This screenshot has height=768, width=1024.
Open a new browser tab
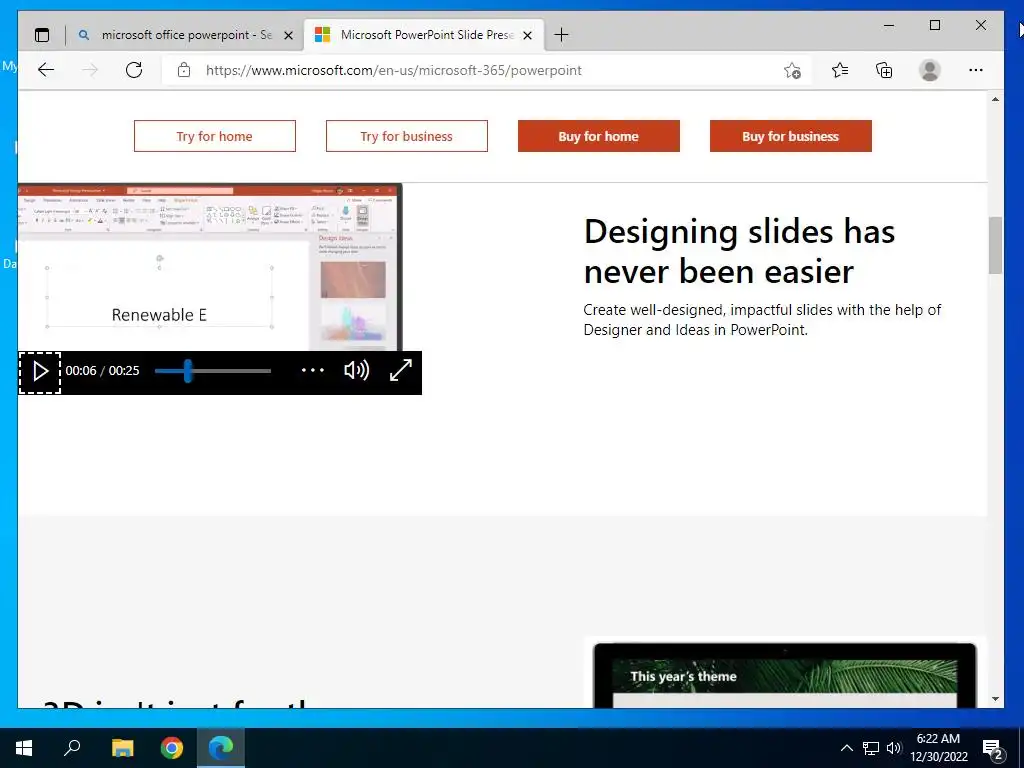click(x=561, y=35)
